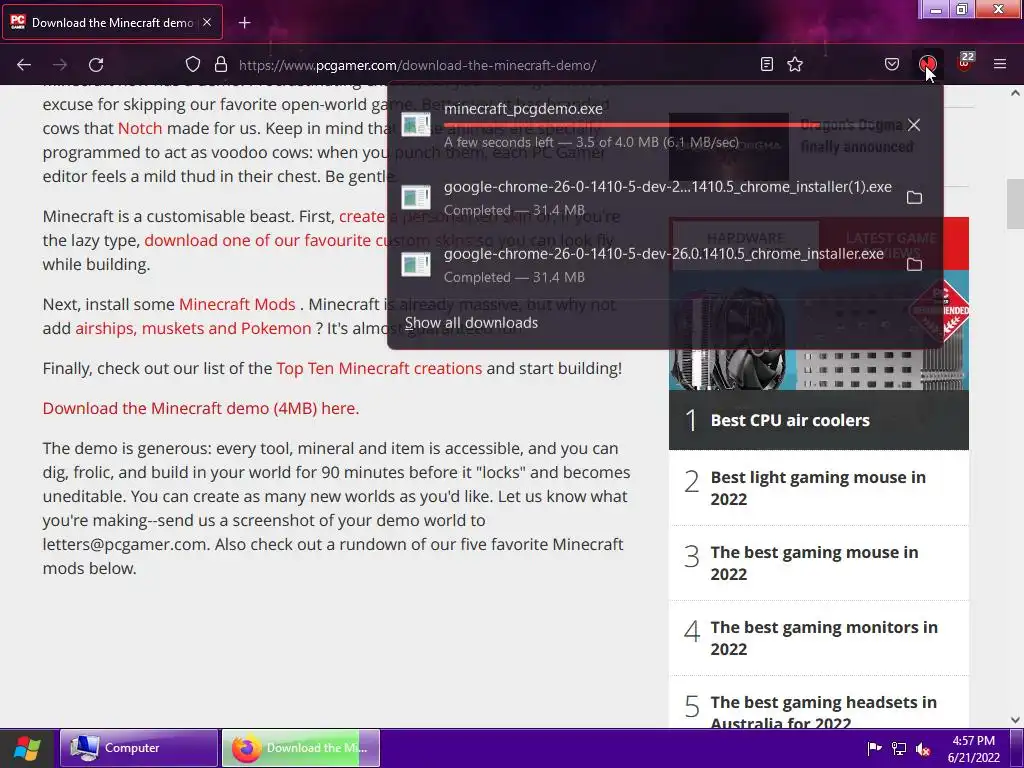
Task: Open the Windows Start button
Action: [27, 748]
